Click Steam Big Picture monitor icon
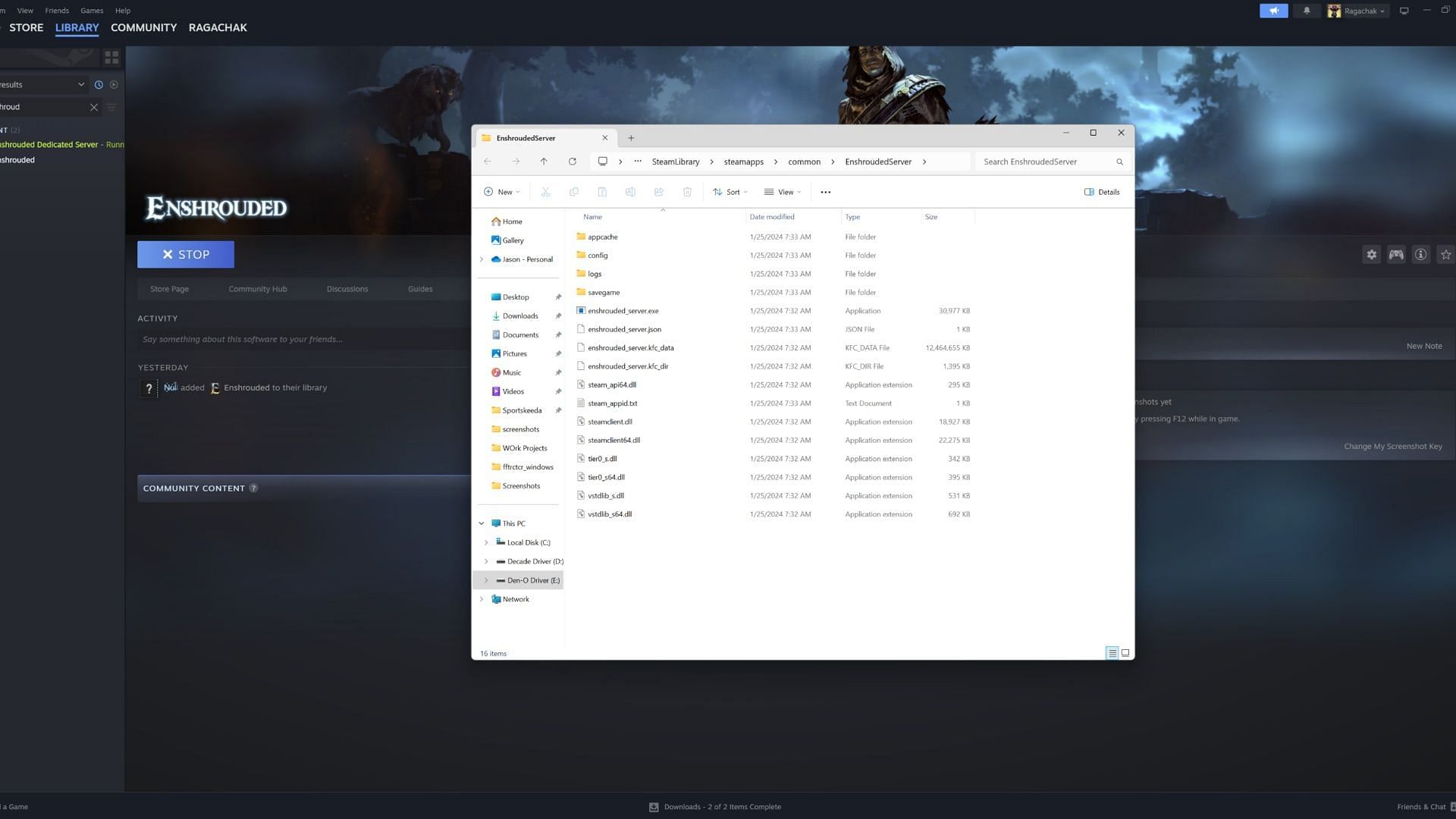 [x=1404, y=11]
